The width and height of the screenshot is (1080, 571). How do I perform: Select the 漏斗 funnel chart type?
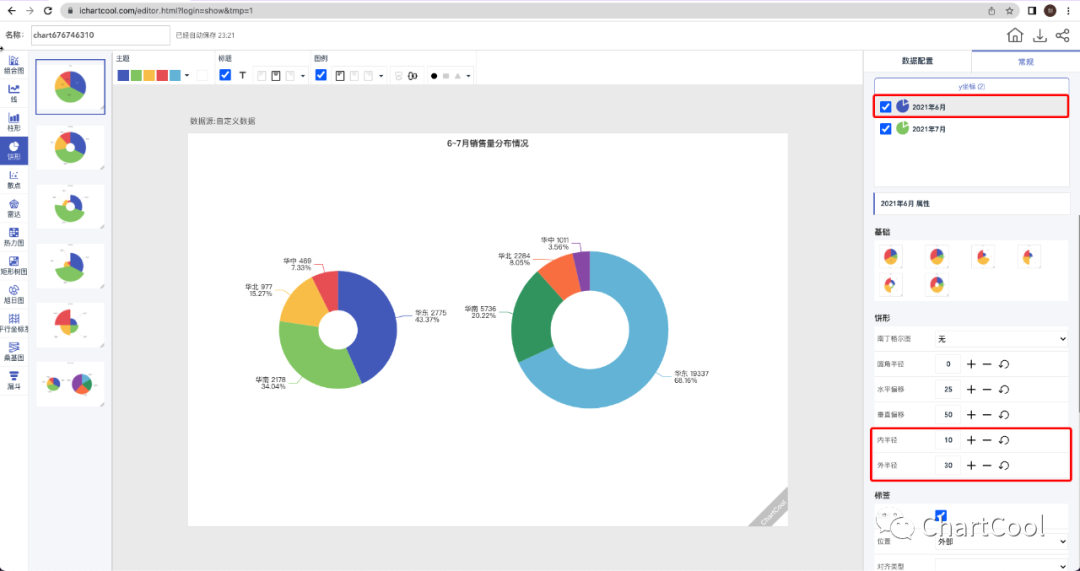tap(14, 381)
